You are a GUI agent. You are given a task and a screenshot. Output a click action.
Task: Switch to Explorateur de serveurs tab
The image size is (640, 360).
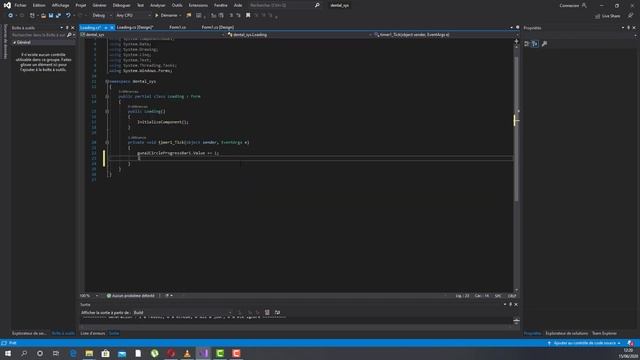click(29, 333)
